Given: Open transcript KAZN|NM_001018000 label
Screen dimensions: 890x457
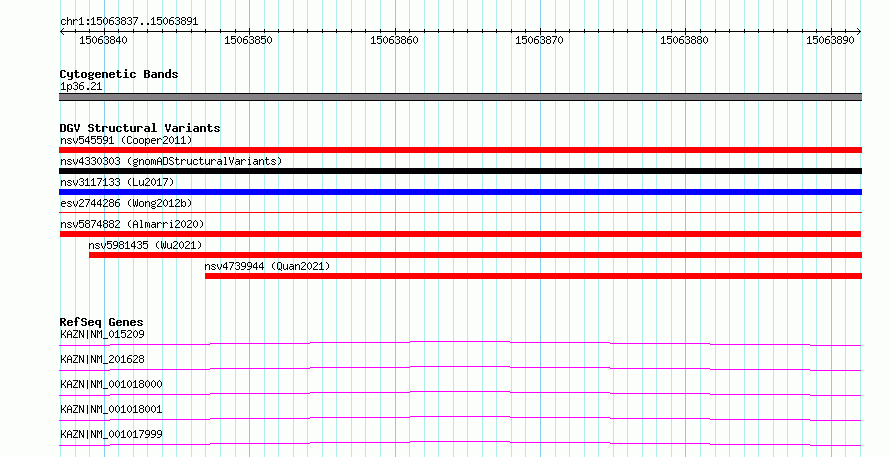Looking at the screenshot, I should (111, 384).
